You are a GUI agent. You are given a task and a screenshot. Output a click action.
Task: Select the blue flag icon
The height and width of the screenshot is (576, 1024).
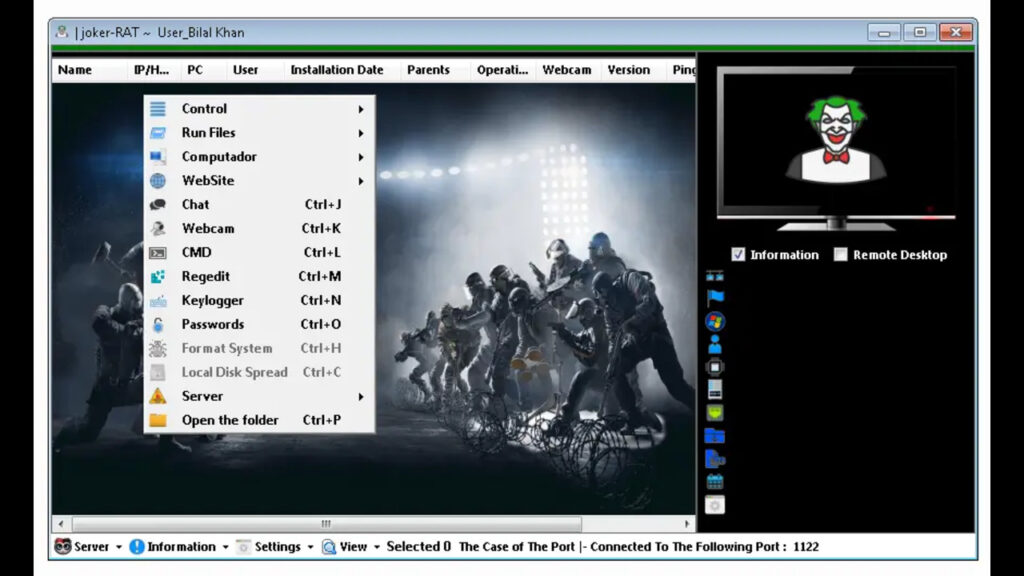click(x=715, y=298)
